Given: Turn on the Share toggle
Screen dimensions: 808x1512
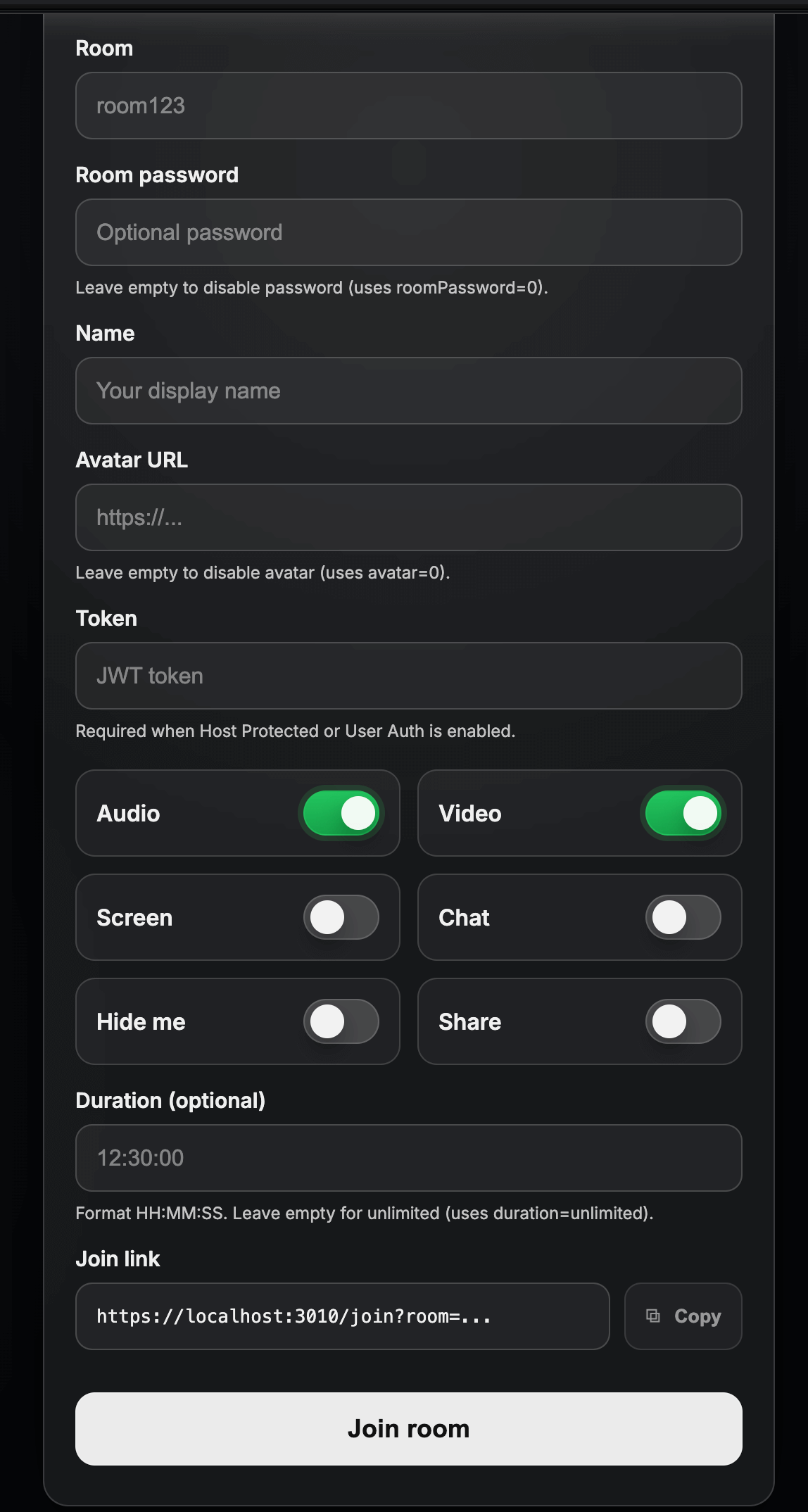Looking at the screenshot, I should (x=683, y=1021).
